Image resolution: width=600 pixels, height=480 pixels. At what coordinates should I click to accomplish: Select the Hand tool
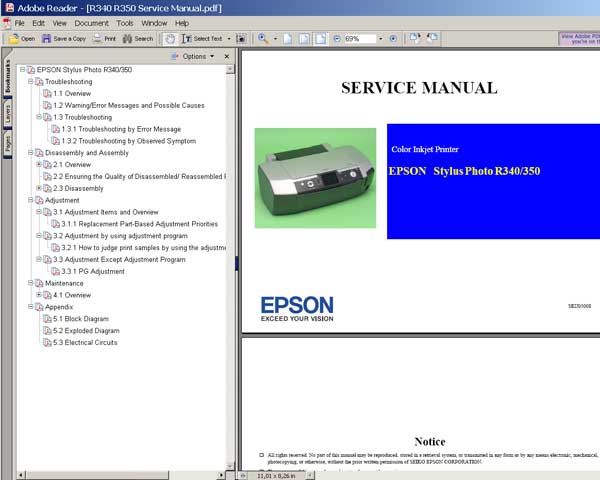170,39
